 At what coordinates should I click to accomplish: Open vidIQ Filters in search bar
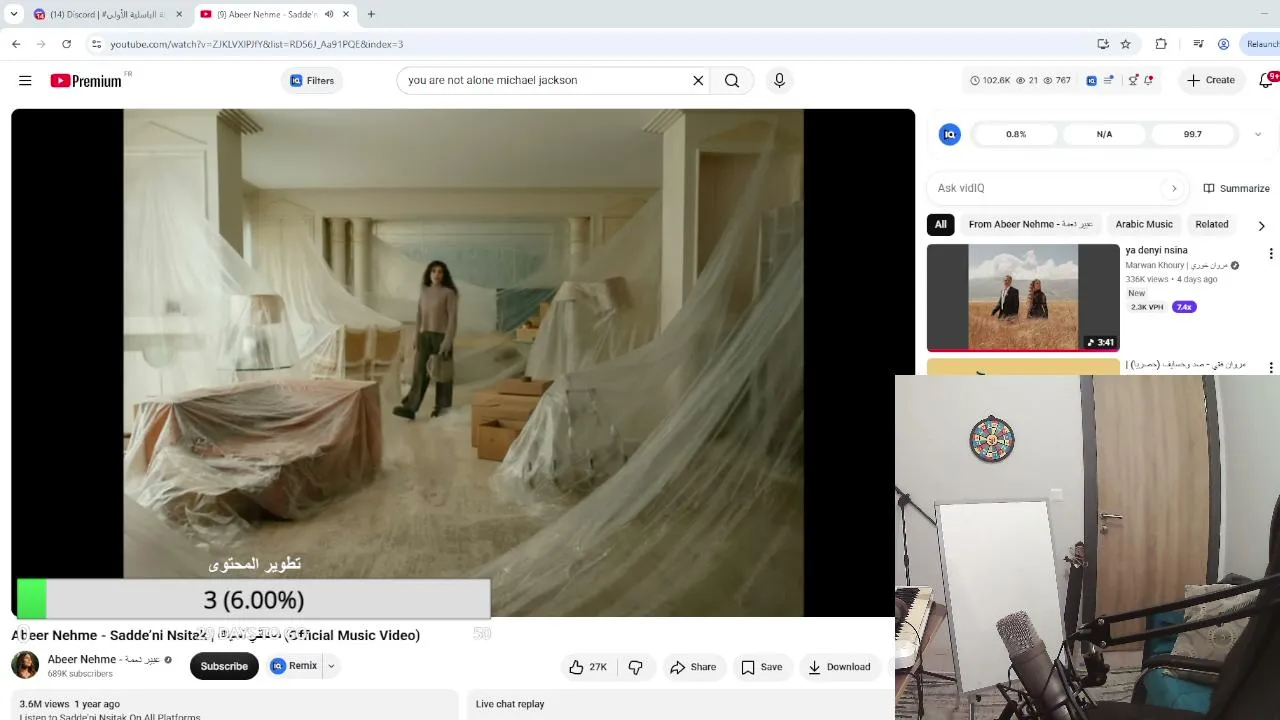[312, 81]
